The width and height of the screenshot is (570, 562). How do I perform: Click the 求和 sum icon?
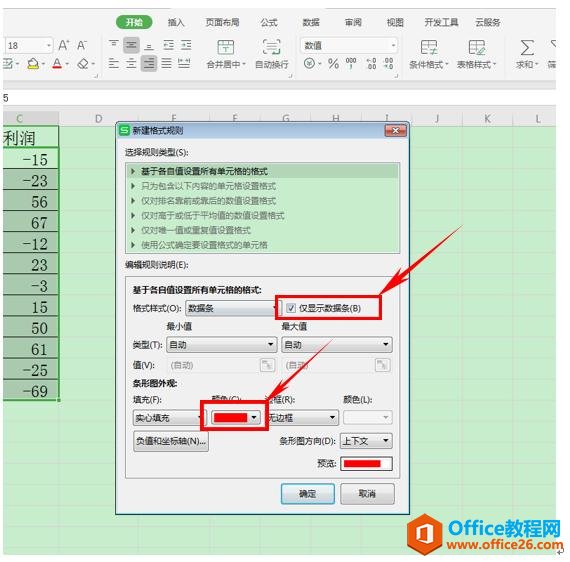[527, 54]
